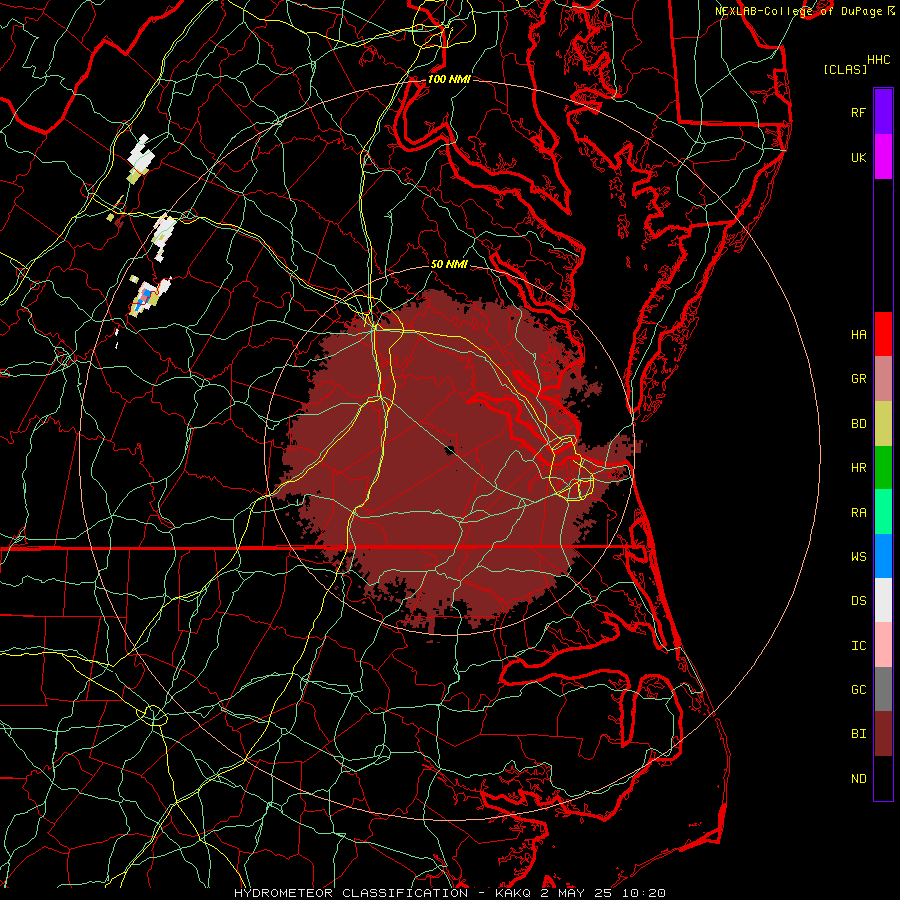Click the ND black legend swatch
The height and width of the screenshot is (900, 900).
click(x=883, y=778)
